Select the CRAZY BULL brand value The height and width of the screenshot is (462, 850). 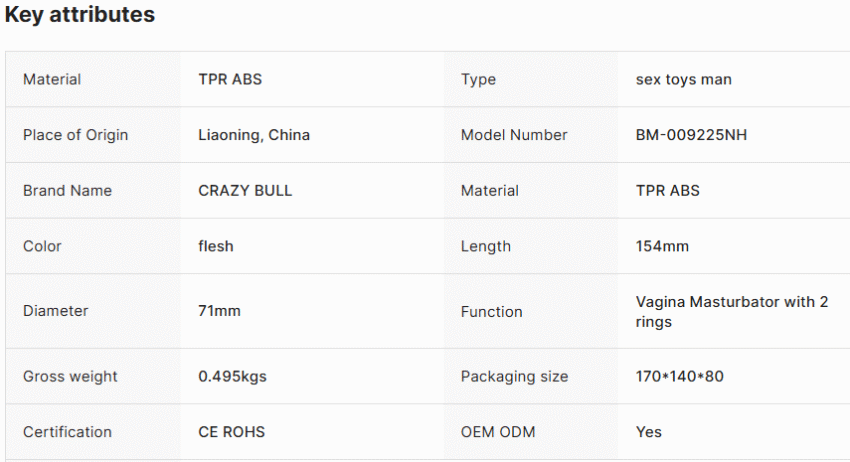245,191
